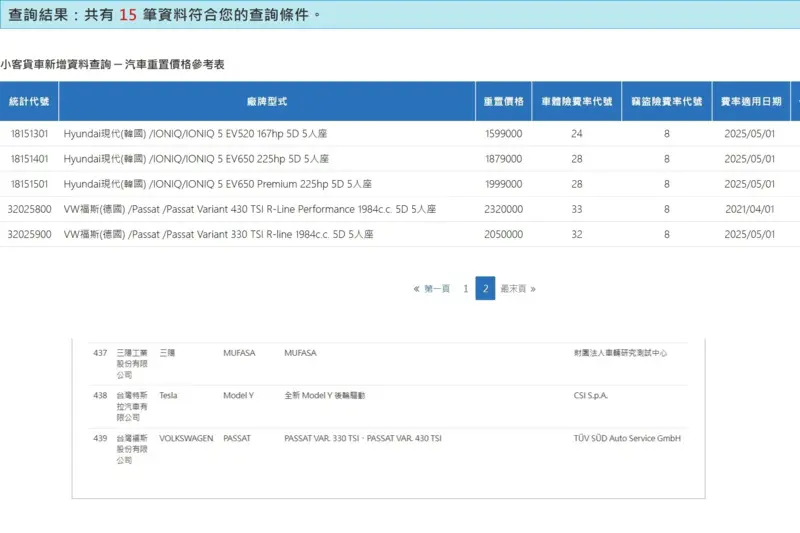
Task: Click the 竊盜險費率代號 column header
Action: point(666,101)
